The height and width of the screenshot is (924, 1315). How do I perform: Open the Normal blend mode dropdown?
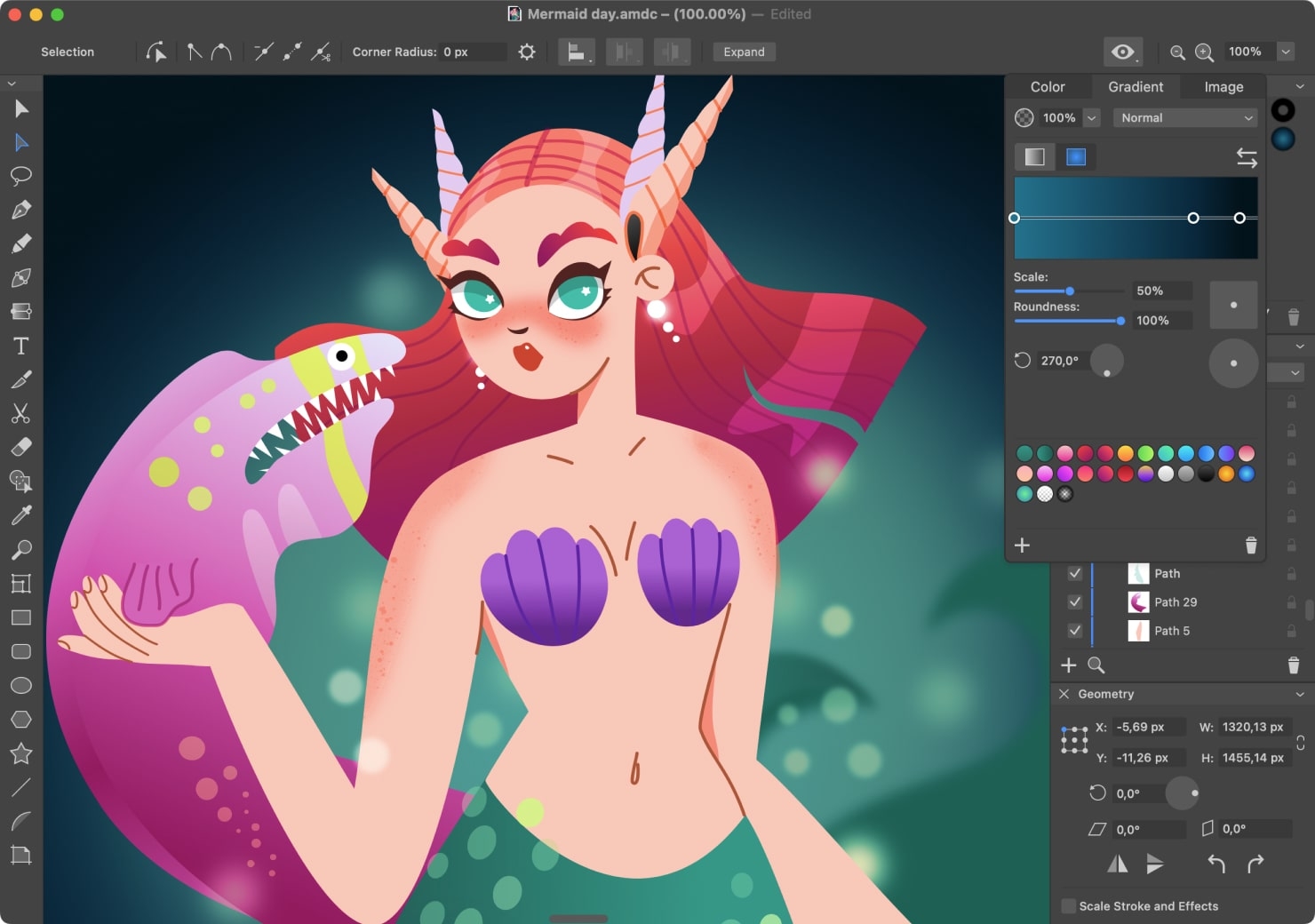[1185, 118]
